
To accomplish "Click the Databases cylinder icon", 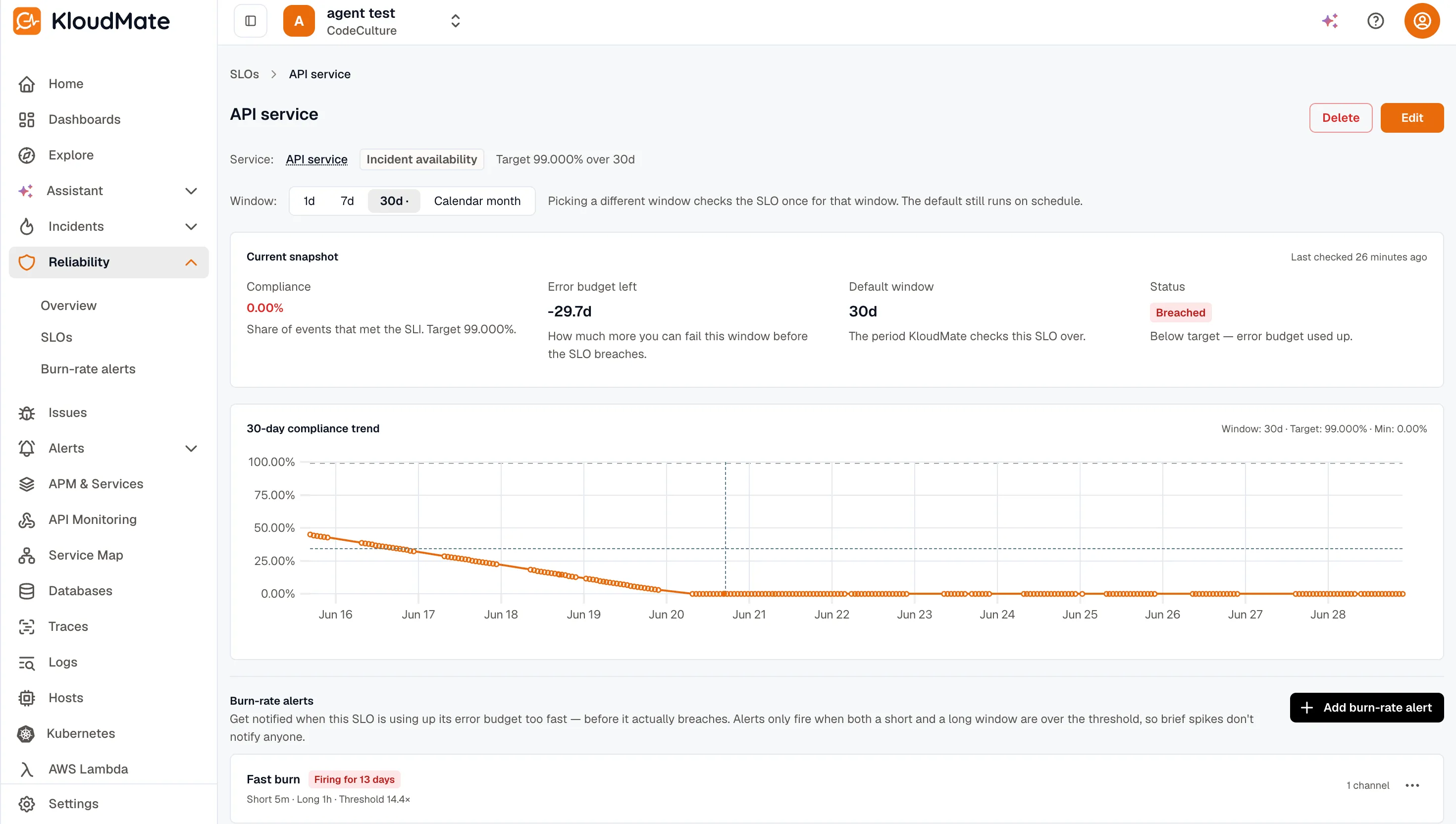I will point(27,591).
